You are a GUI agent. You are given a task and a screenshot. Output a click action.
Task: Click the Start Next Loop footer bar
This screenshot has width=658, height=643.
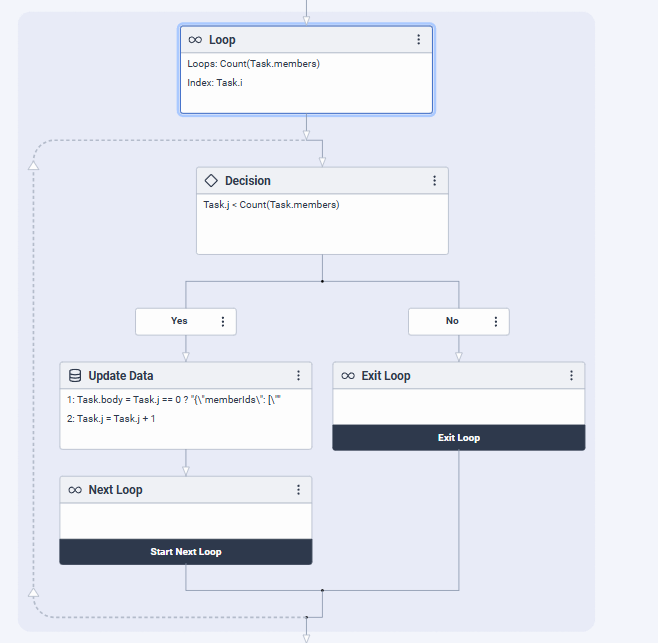coord(186,552)
